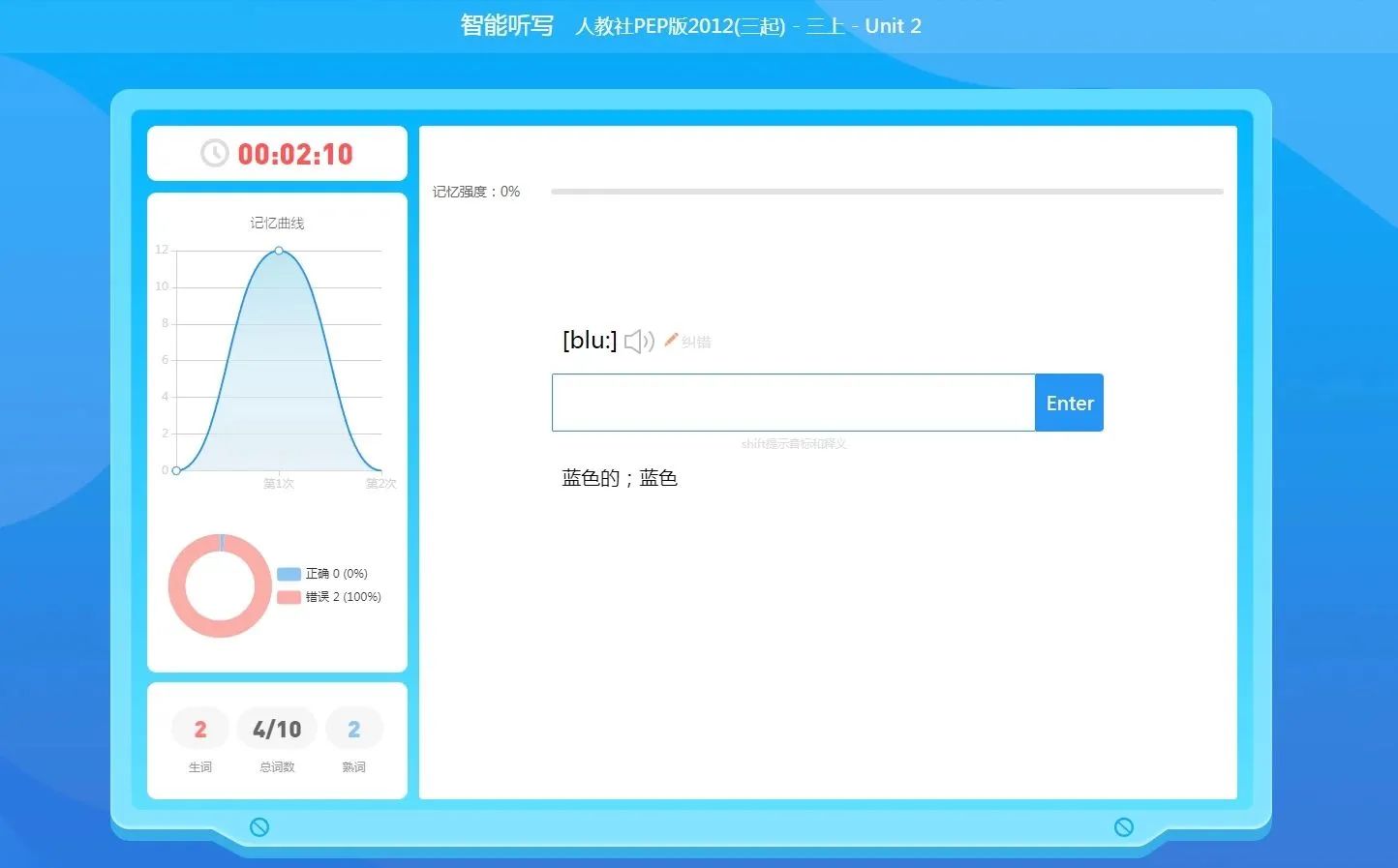1398x868 pixels.
Task: Click the 错误 2 (100%) legend text
Action: [343, 597]
